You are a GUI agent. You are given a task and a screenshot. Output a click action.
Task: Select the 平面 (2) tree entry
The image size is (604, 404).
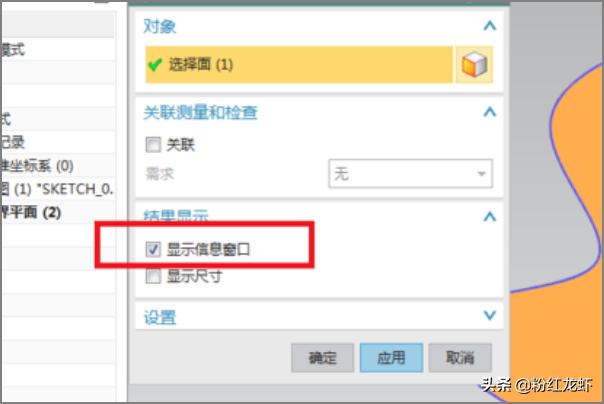point(30,212)
